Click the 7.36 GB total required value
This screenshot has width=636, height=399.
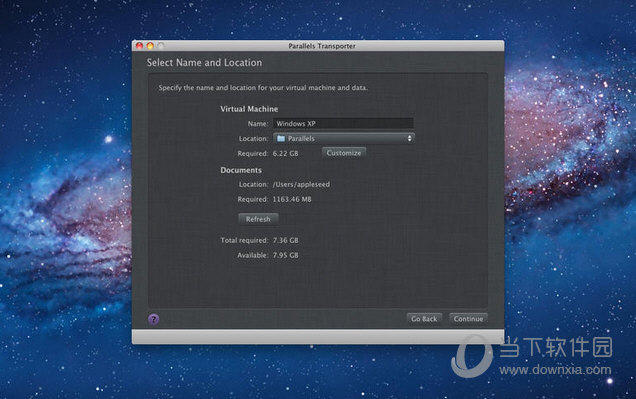[286, 240]
